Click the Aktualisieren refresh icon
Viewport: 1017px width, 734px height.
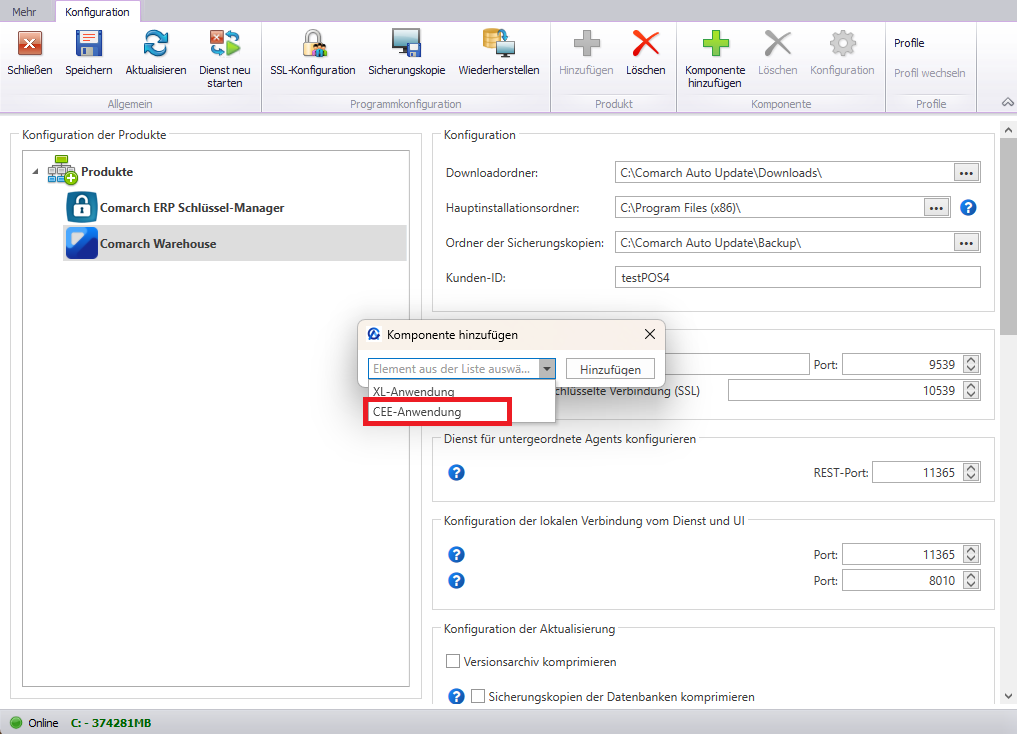[x=156, y=44]
